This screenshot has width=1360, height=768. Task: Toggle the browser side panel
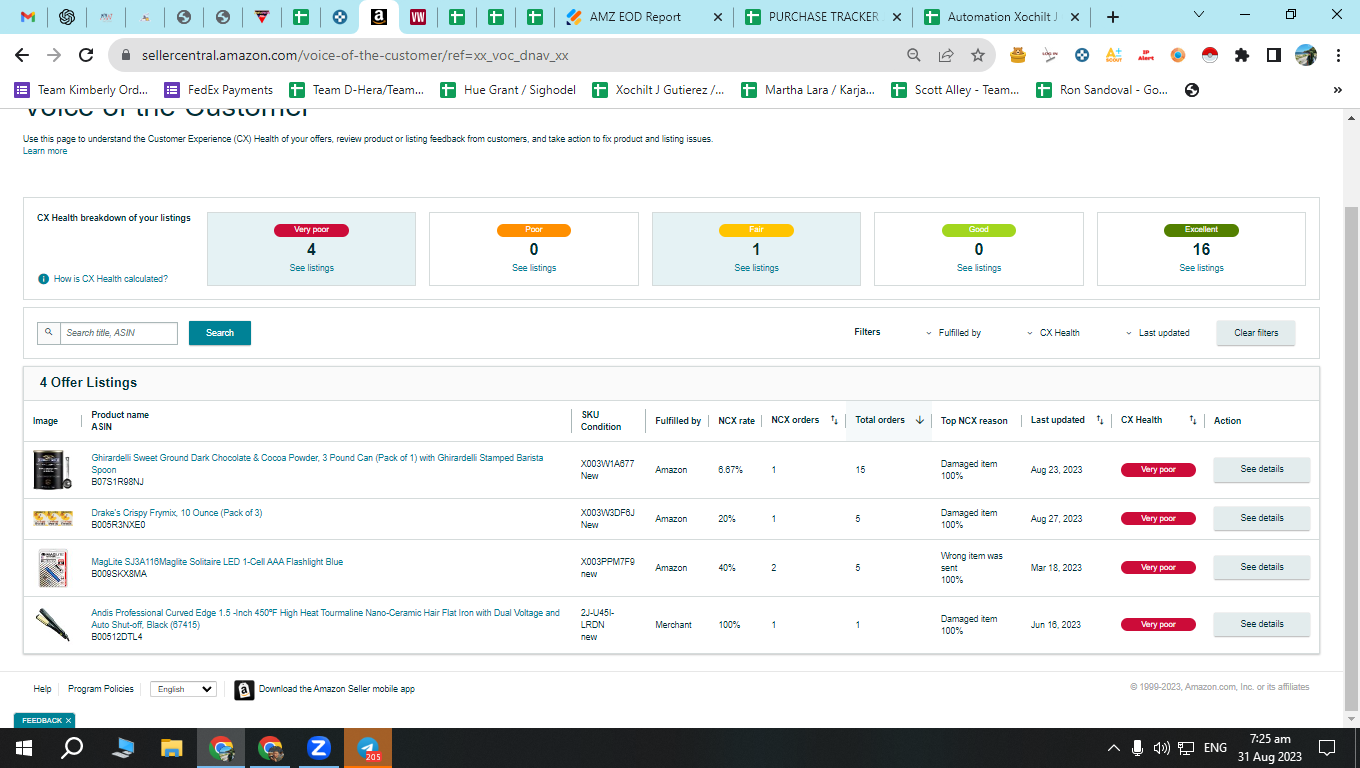point(1274,55)
